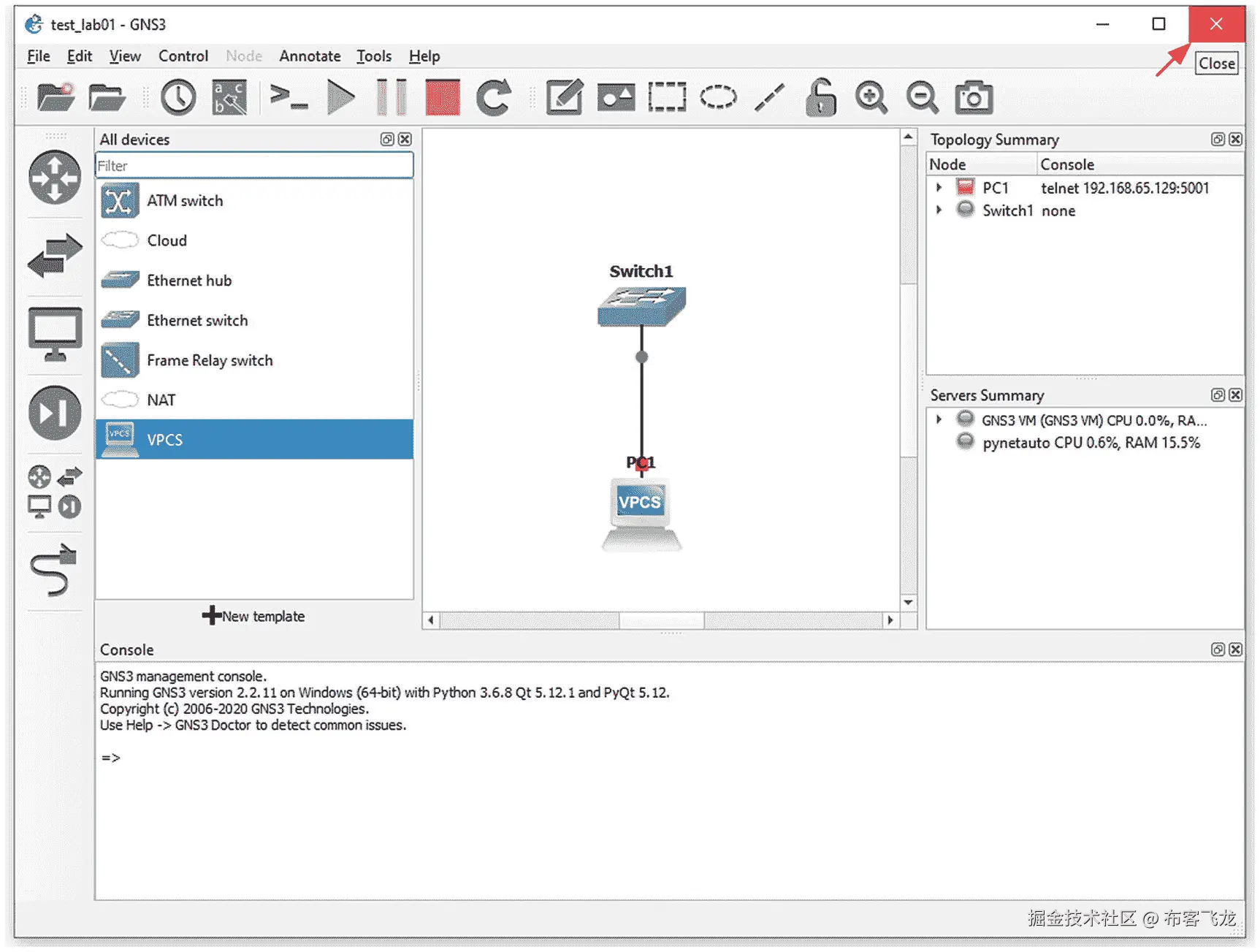The image size is (1260, 952).
Task: Select VPCS in the device list
Action: 254,440
